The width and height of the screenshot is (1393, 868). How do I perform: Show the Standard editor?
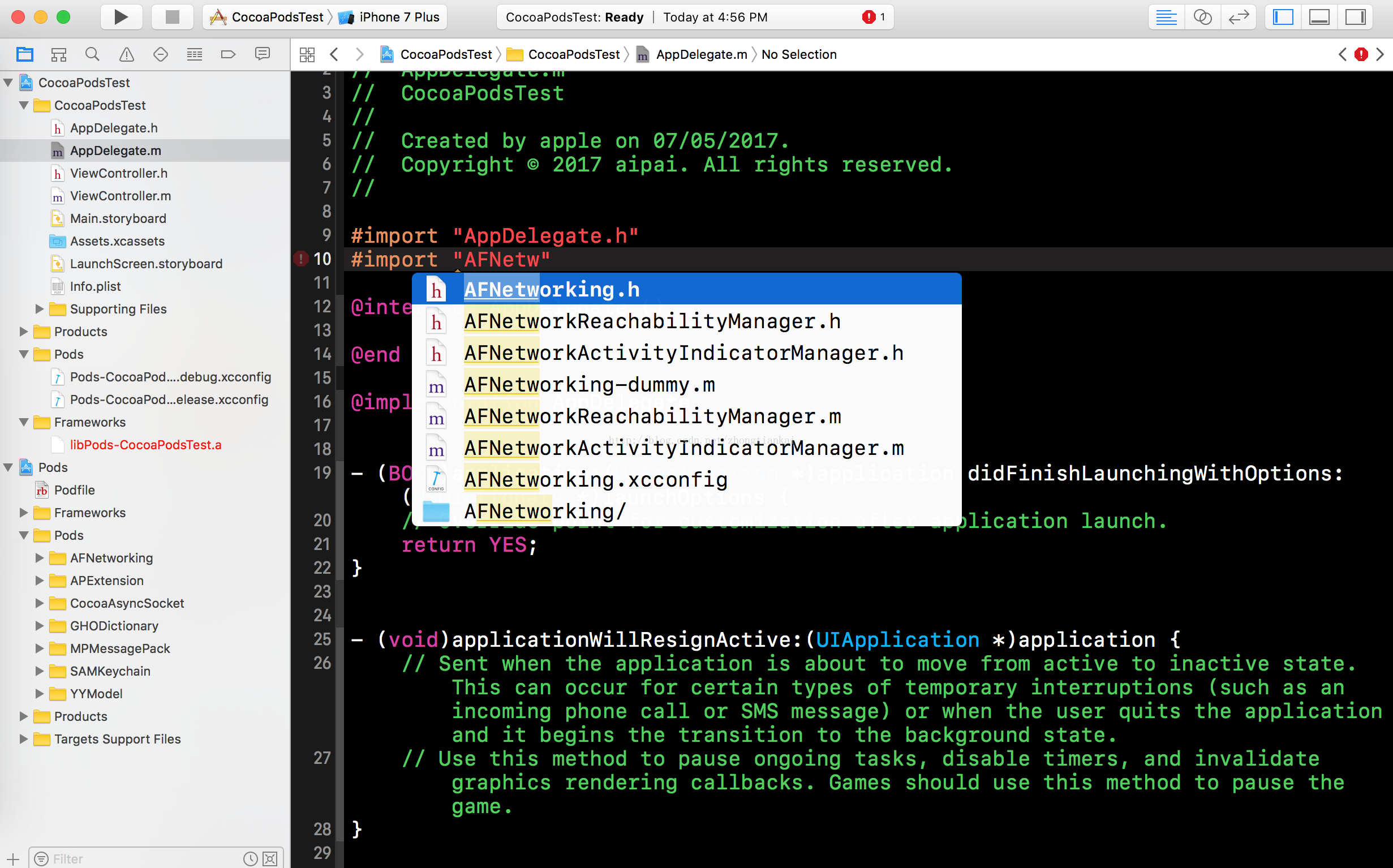point(1166,17)
